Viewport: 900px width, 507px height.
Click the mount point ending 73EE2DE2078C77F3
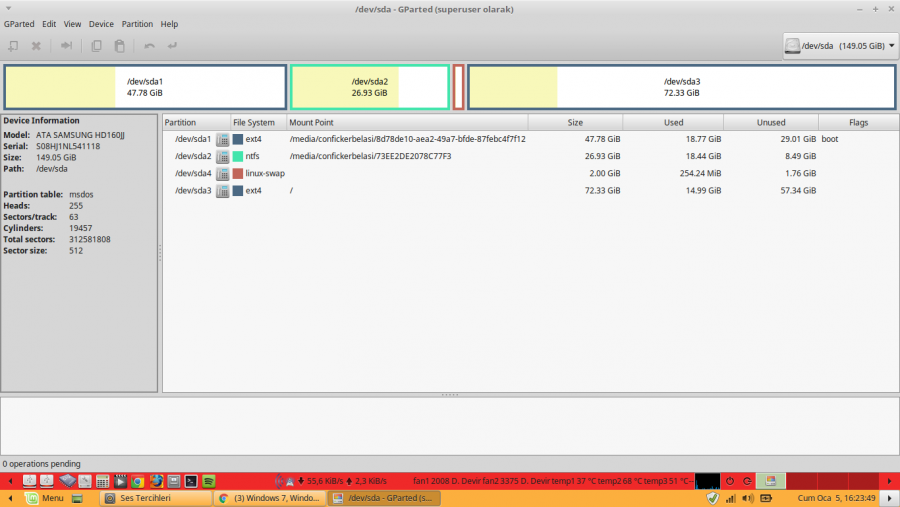(370, 156)
